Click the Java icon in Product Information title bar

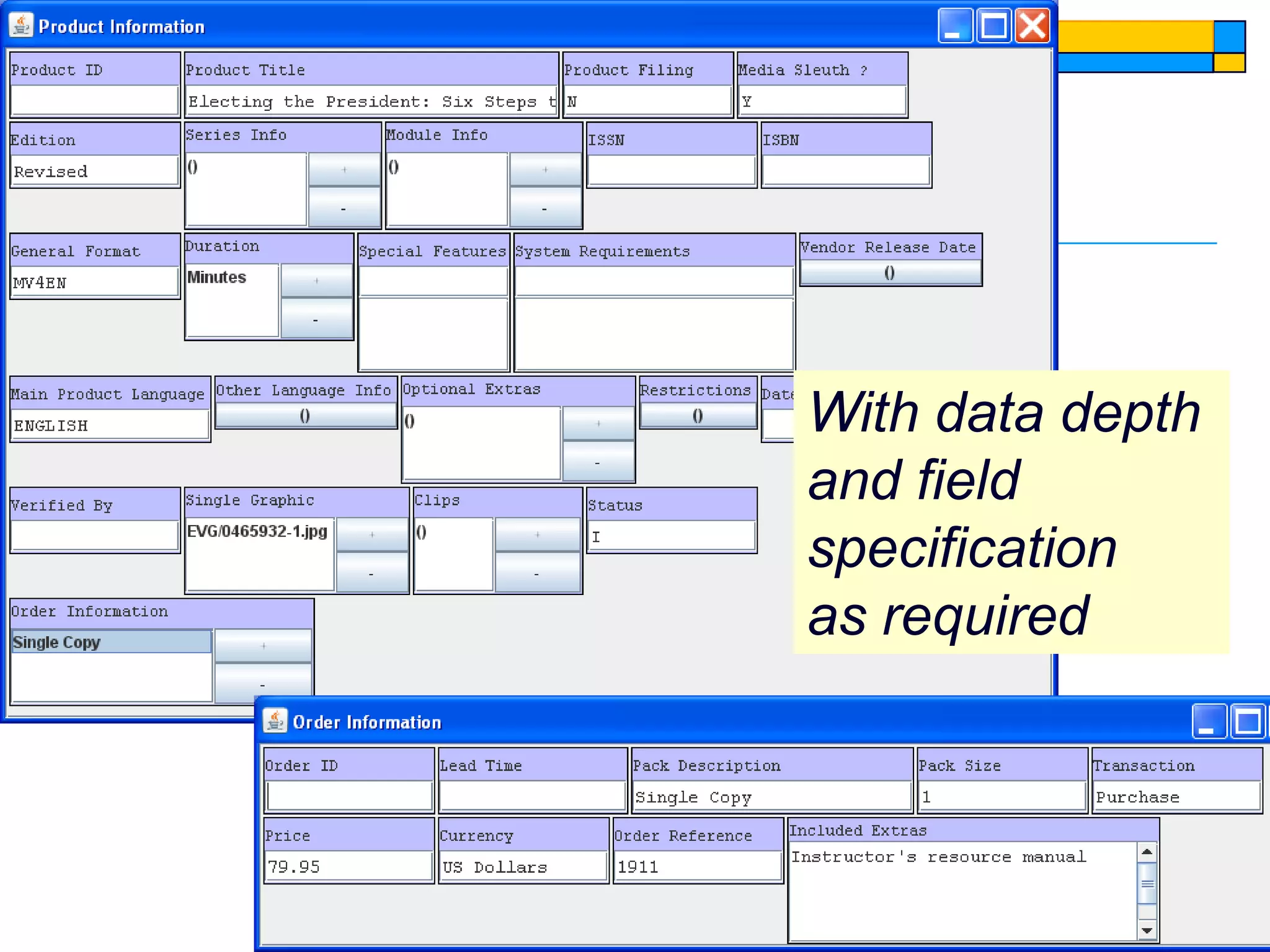pyautogui.click(x=21, y=26)
